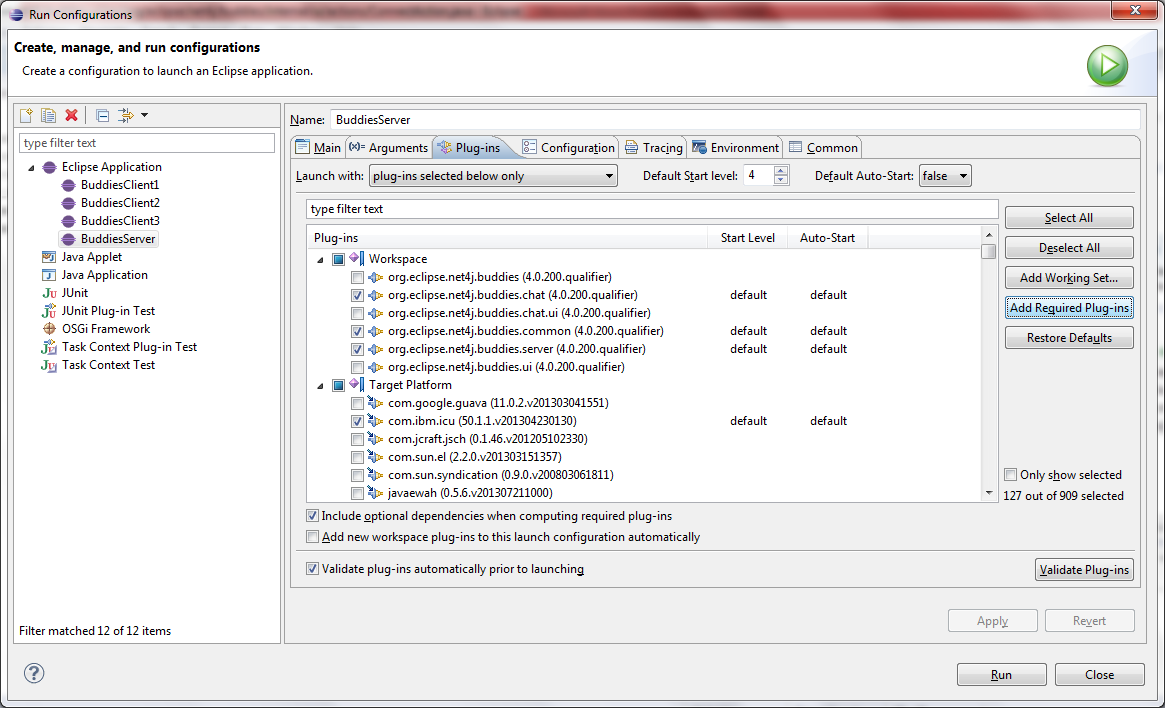This screenshot has width=1165, height=708.
Task: Click the launch configurations filter text field
Action: coord(146,143)
